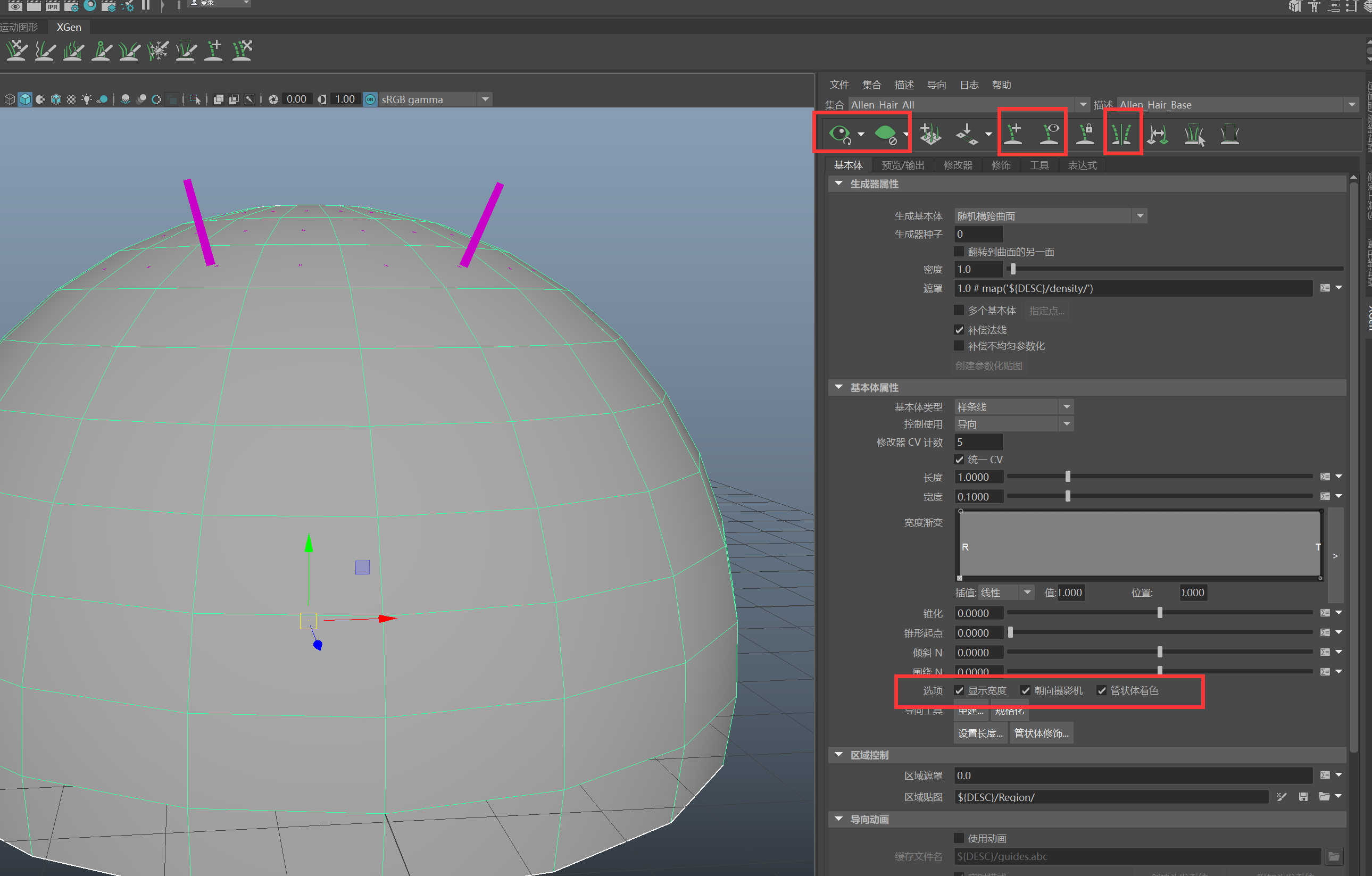
Task: Toggle the 朝向摄影机 option
Action: pos(1026,690)
